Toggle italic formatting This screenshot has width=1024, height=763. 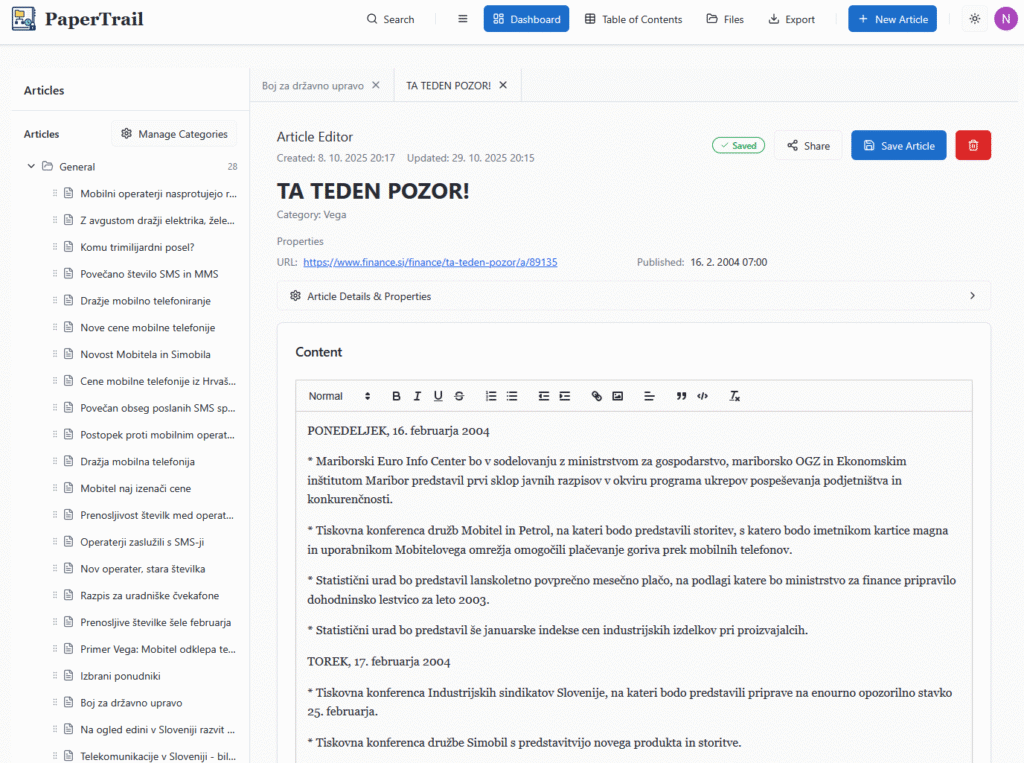(417, 396)
